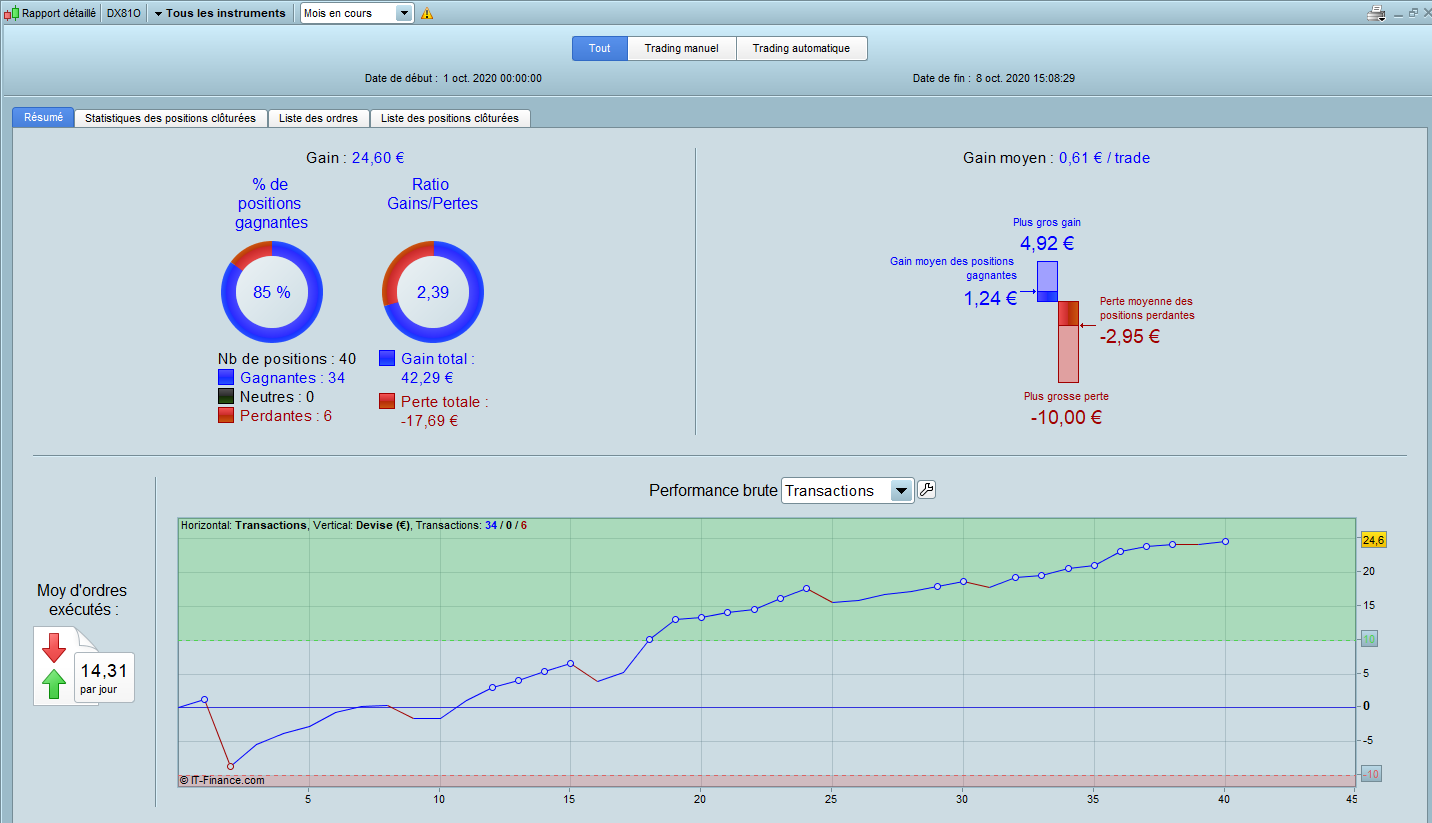Click the Plus grosse perte -10,00 € value
Viewport: 1432px width, 823px height.
point(1066,418)
